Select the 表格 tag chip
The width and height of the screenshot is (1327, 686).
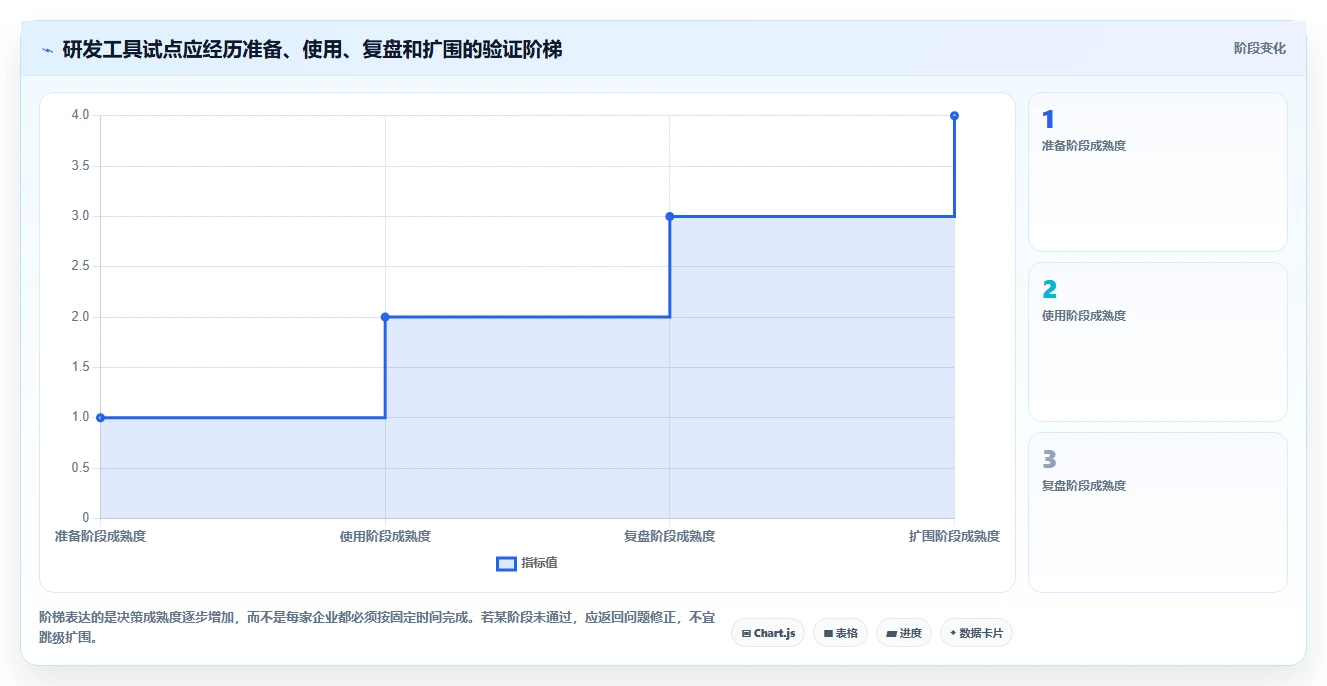(840, 633)
